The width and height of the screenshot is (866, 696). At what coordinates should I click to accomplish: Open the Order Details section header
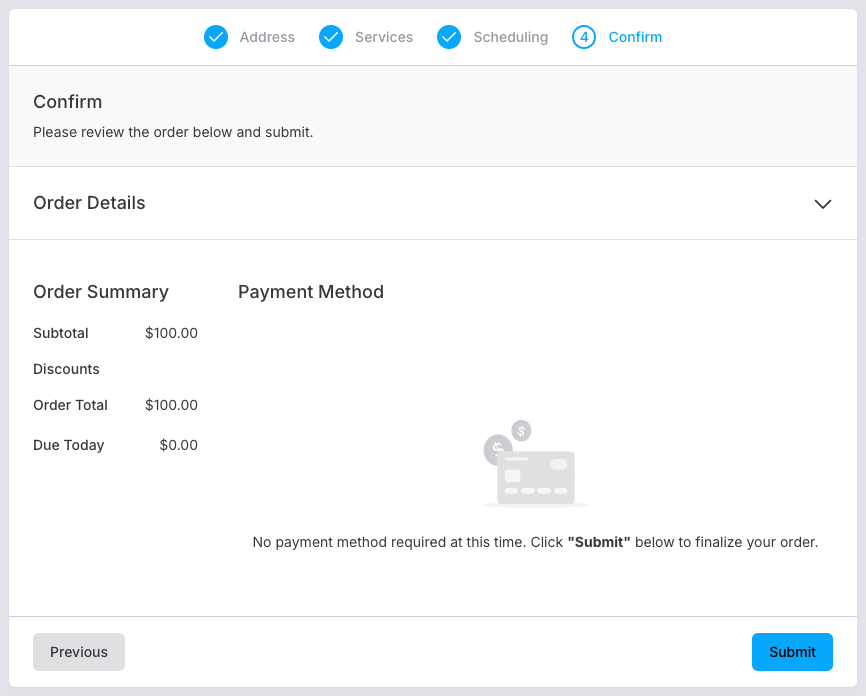tap(89, 203)
